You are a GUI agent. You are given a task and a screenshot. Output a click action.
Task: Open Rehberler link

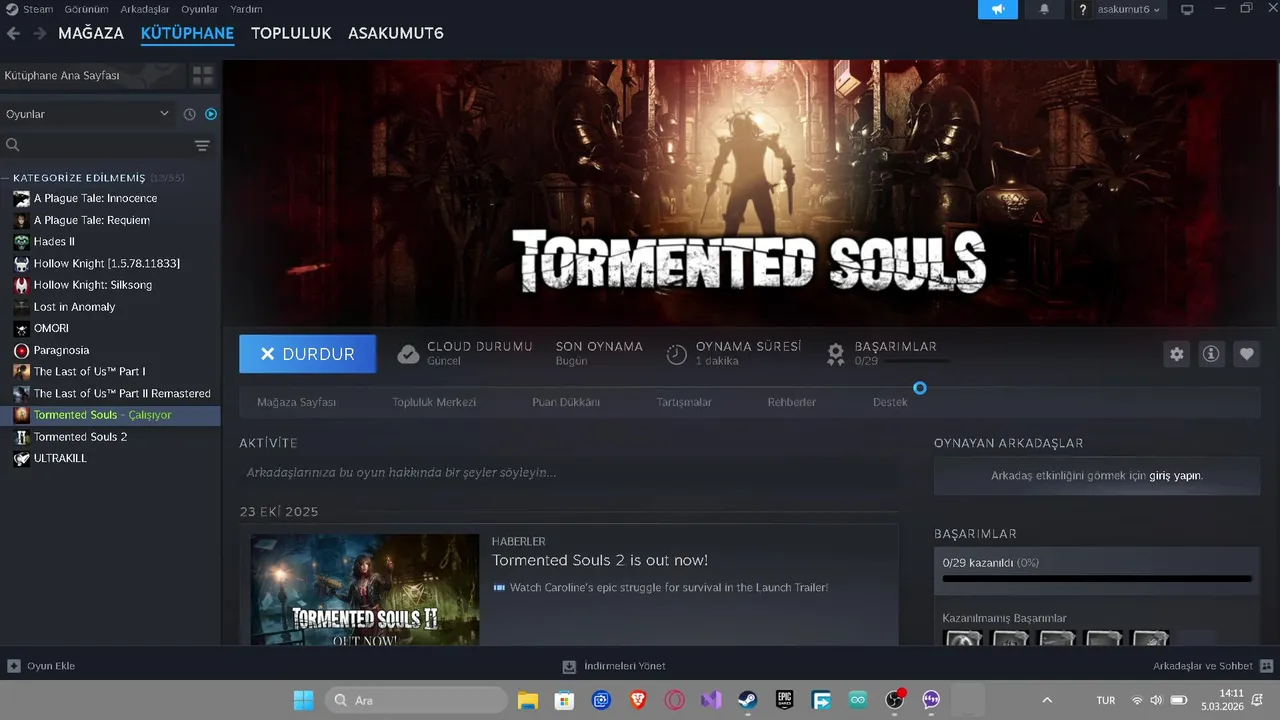tap(792, 402)
